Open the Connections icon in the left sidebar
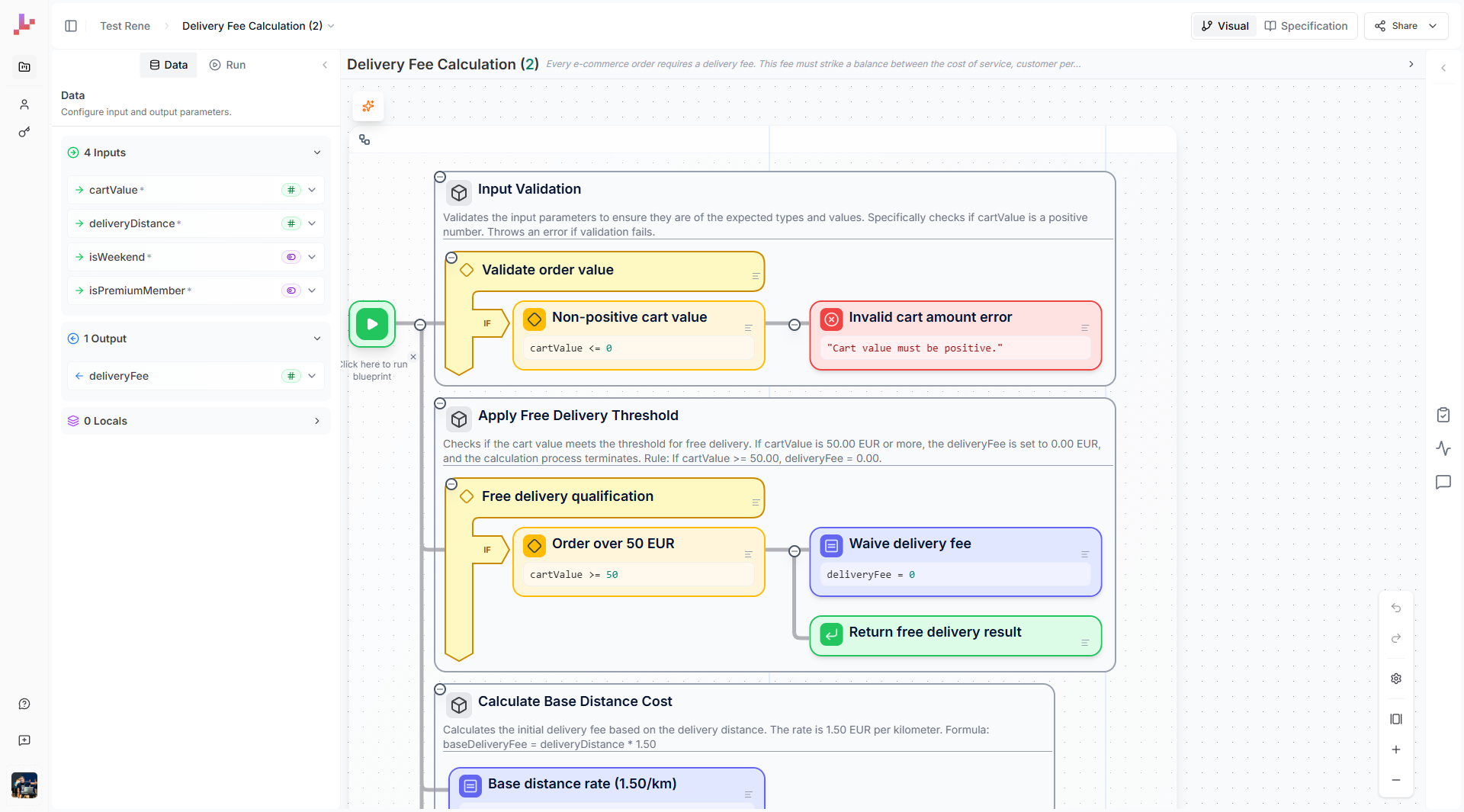1464x812 pixels. tap(24, 132)
